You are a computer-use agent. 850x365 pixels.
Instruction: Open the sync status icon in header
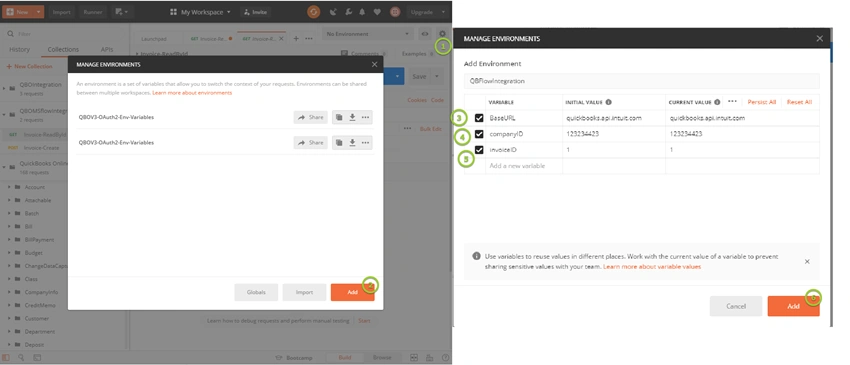tap(313, 11)
